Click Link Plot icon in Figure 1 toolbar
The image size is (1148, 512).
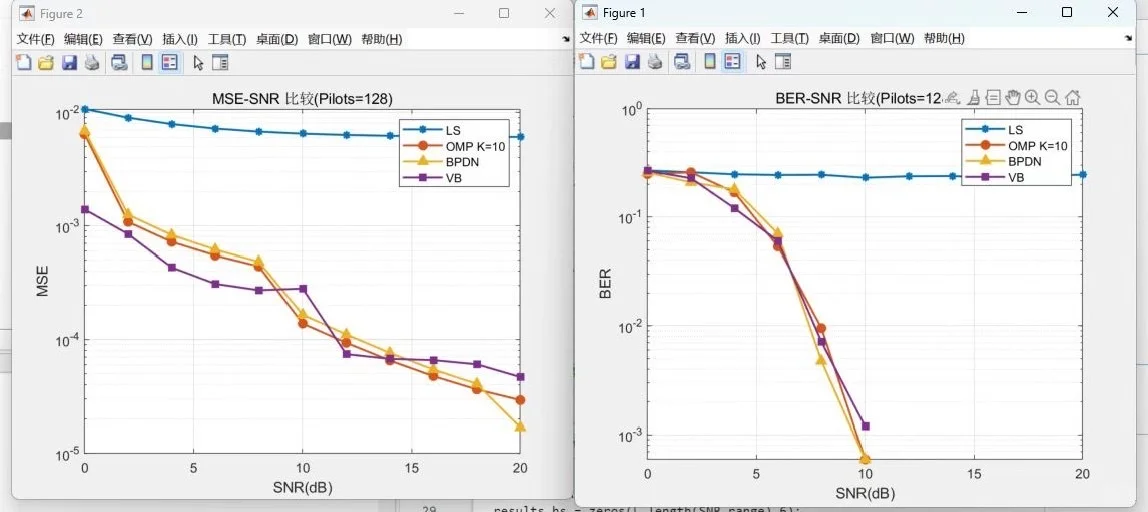point(682,62)
